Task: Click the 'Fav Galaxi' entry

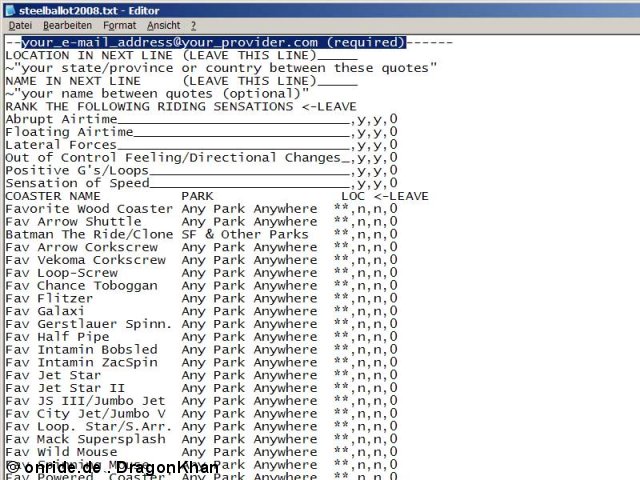Action: [45, 311]
